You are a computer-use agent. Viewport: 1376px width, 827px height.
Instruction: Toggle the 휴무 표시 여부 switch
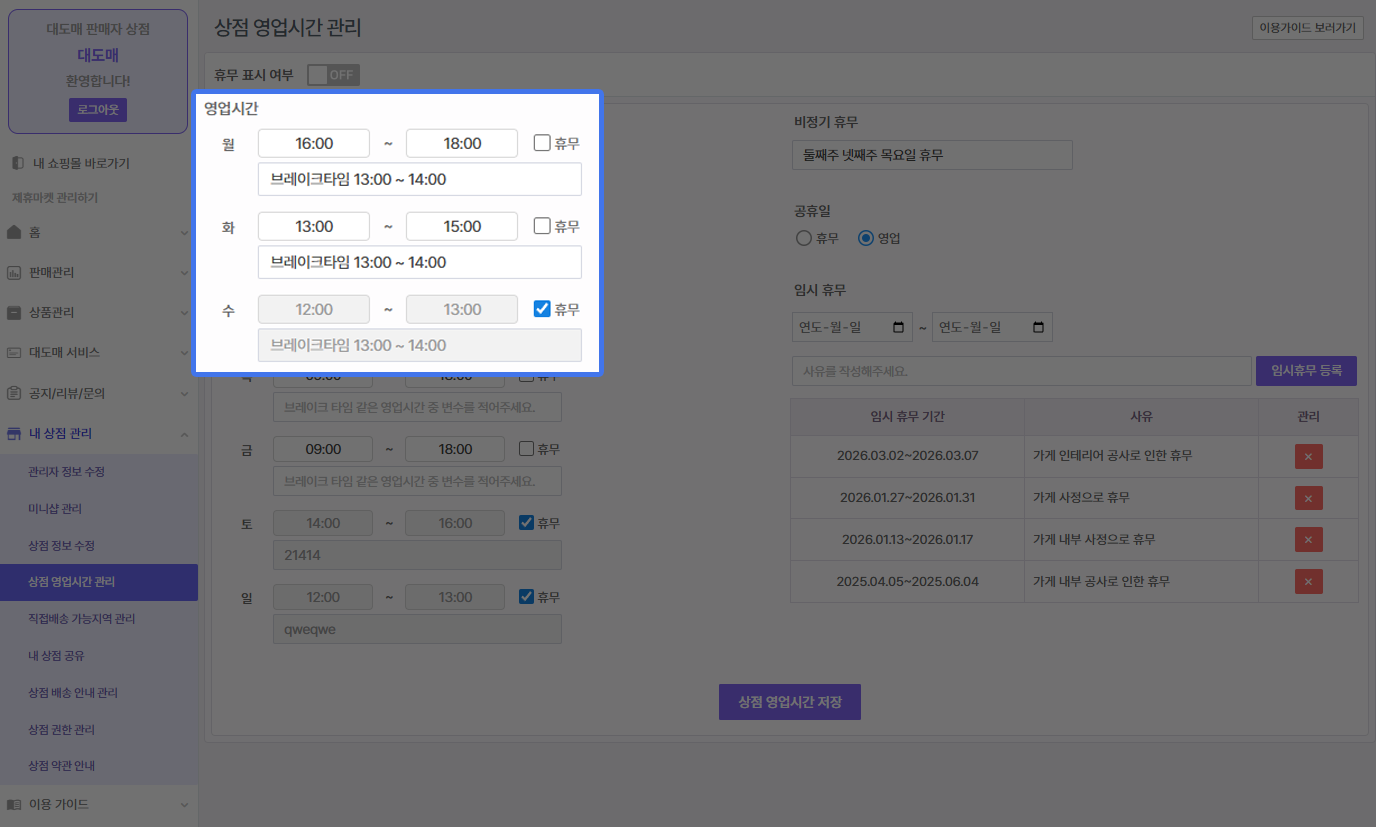pyautogui.click(x=333, y=75)
